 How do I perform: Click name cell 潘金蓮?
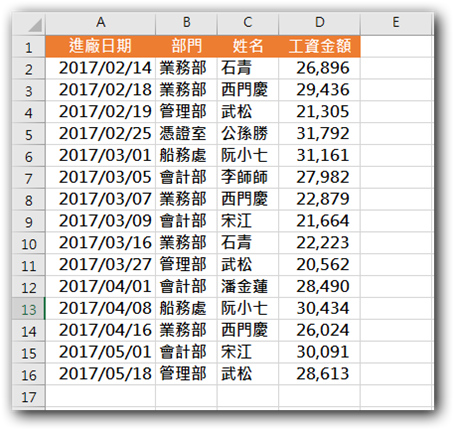coord(248,286)
